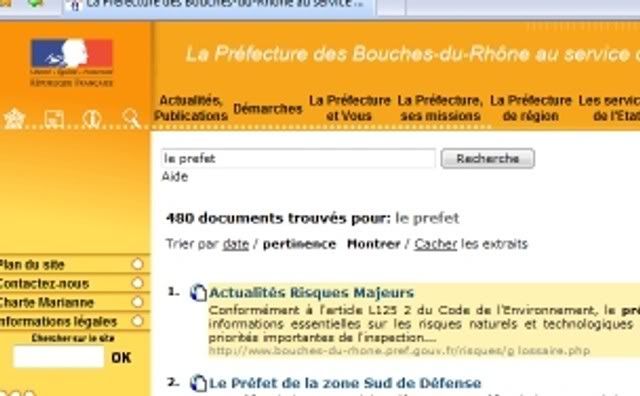The width and height of the screenshot is (640, 396).
Task: Click the browser tab favicon
Action: click(74, 5)
